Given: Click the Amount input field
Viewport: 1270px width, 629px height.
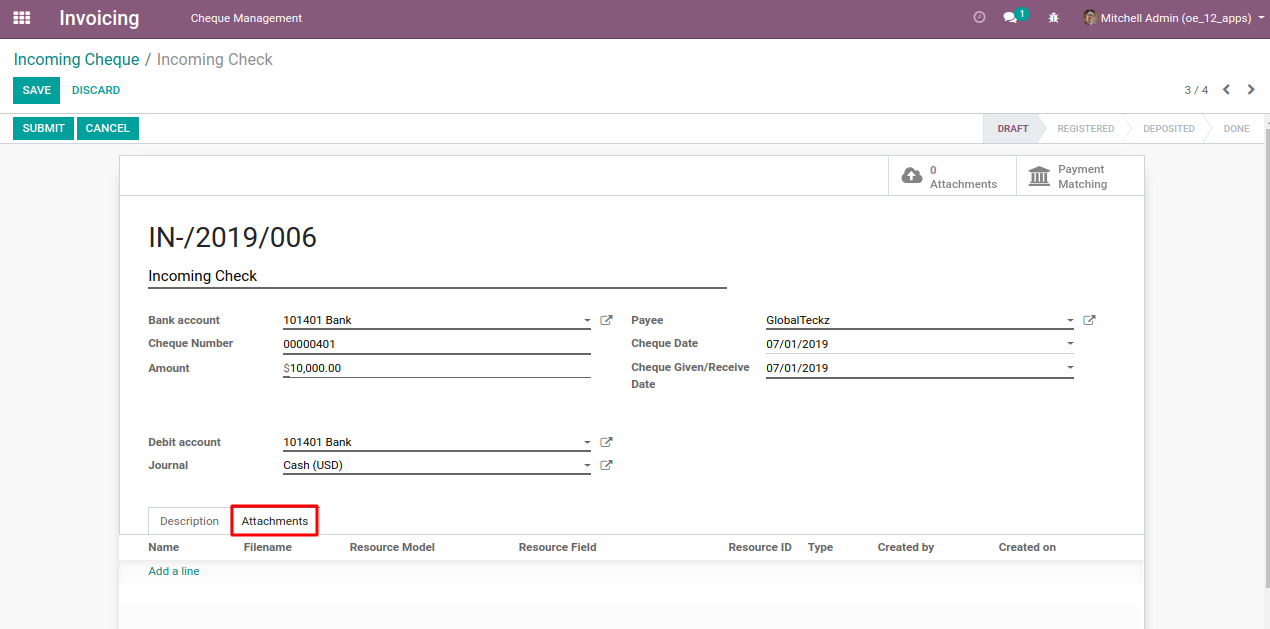Looking at the screenshot, I should coord(437,368).
